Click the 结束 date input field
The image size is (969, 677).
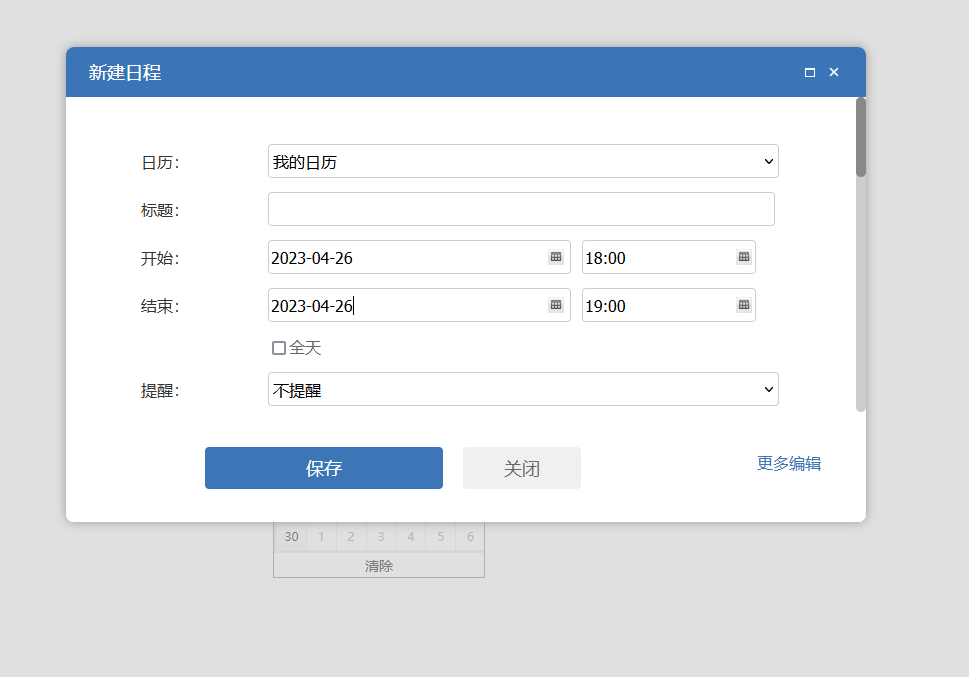[x=405, y=305]
